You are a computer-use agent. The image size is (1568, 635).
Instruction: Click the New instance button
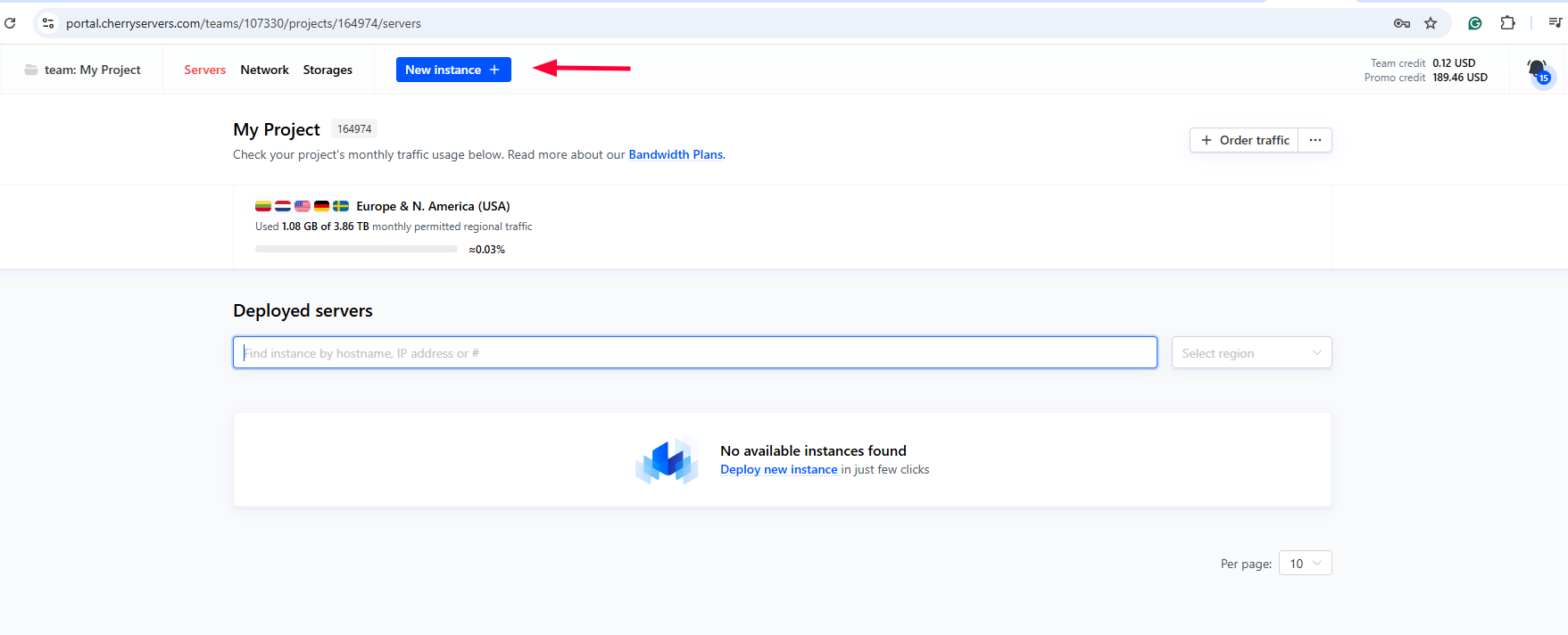point(453,70)
